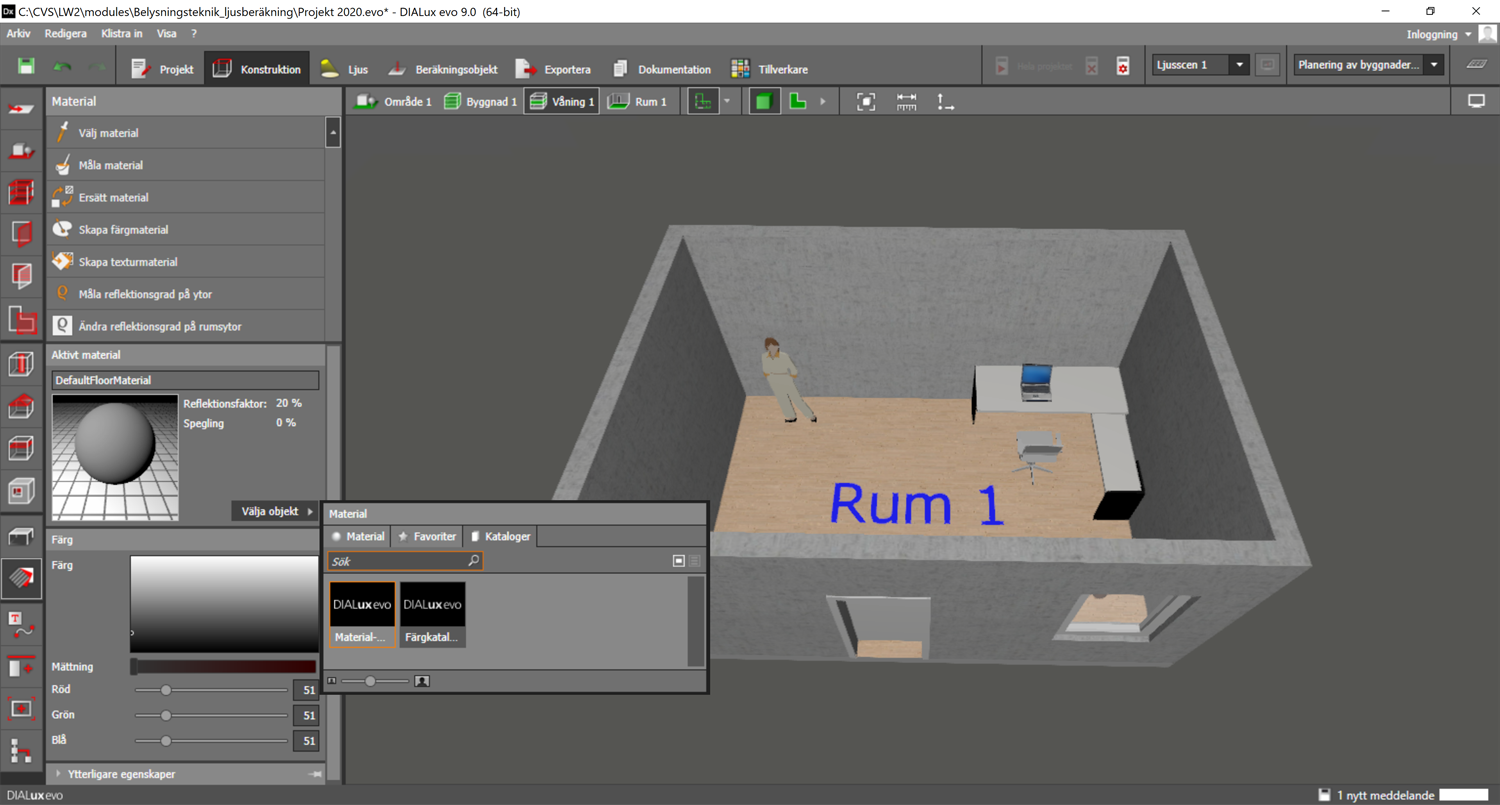The height and width of the screenshot is (805, 1500).
Task: Click the green save project icon
Action: click(x=26, y=67)
